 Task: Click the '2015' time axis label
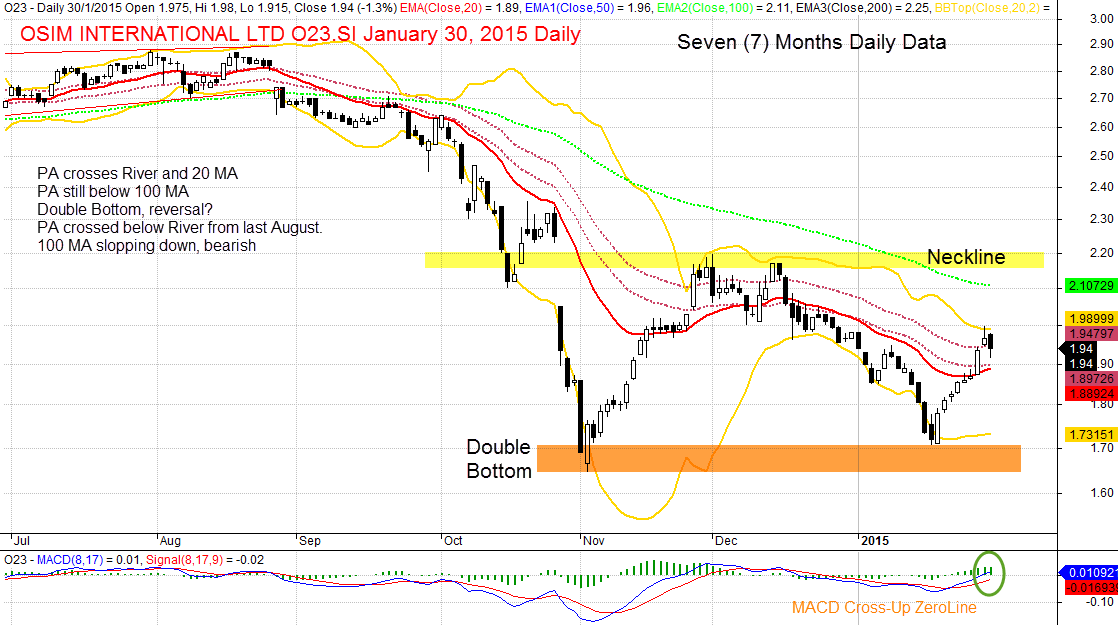[875, 540]
